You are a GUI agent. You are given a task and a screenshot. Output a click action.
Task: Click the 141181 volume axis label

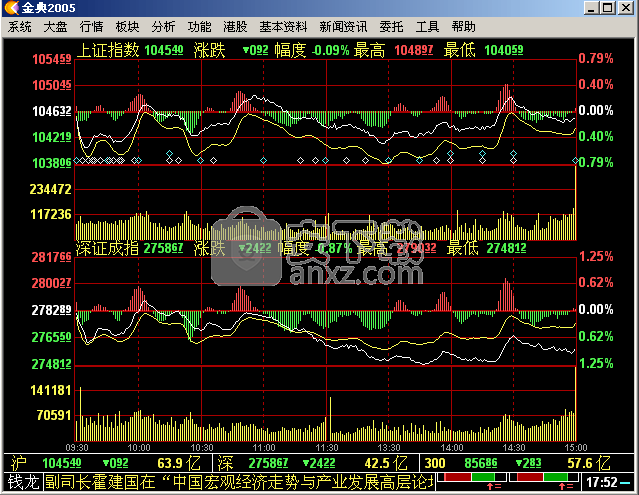click(x=51, y=391)
